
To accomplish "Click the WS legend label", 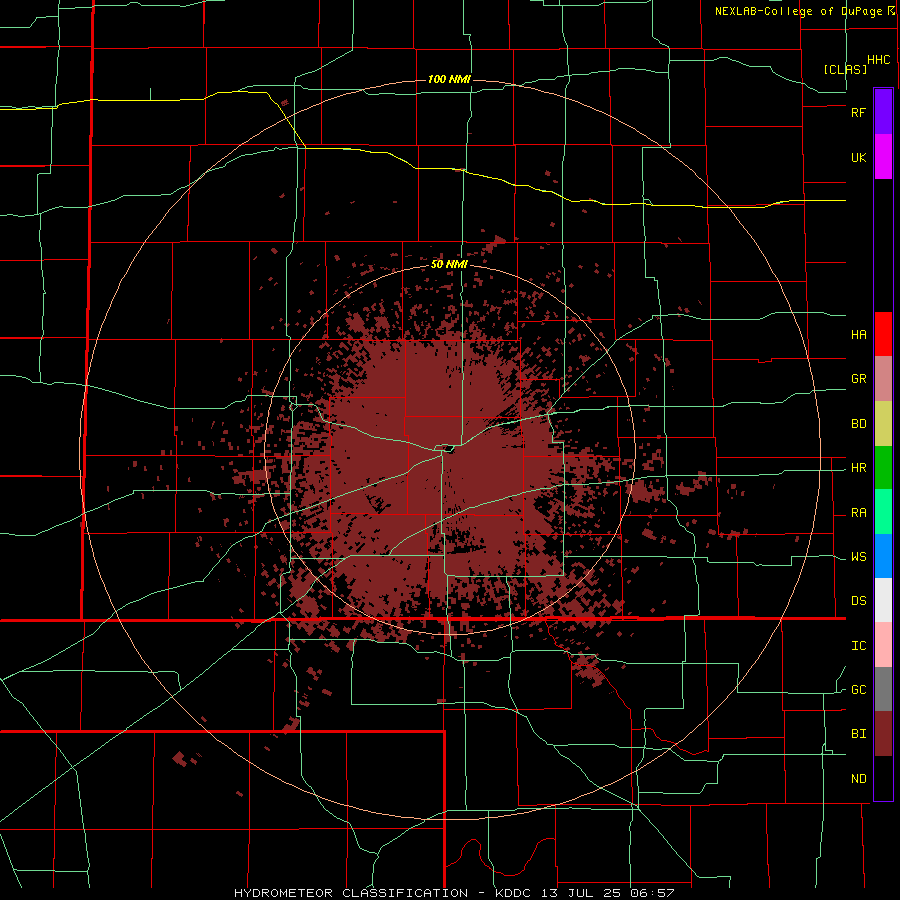I will click(x=858, y=557).
